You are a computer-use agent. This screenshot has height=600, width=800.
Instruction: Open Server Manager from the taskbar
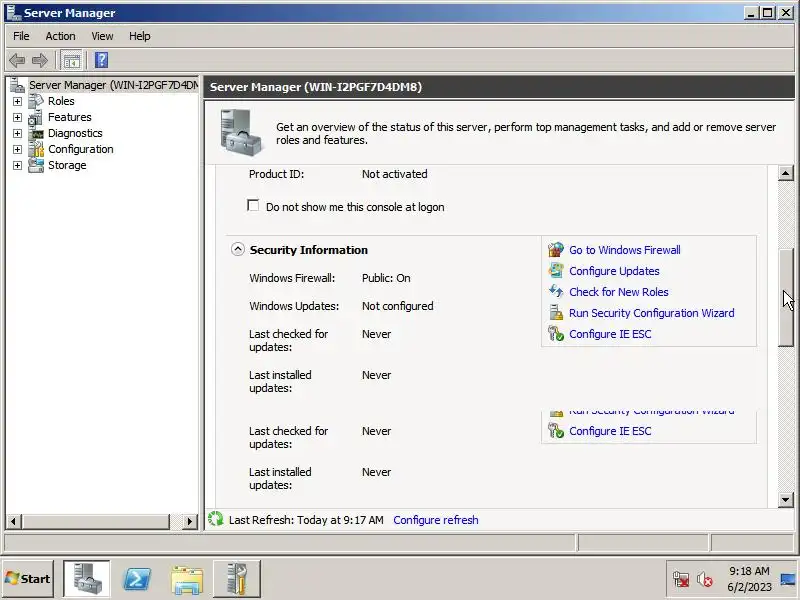(86, 579)
